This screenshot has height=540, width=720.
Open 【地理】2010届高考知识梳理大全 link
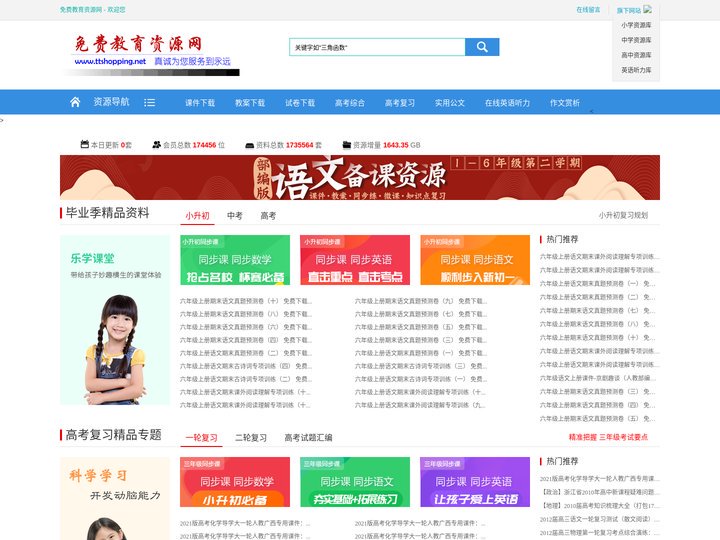600,505
